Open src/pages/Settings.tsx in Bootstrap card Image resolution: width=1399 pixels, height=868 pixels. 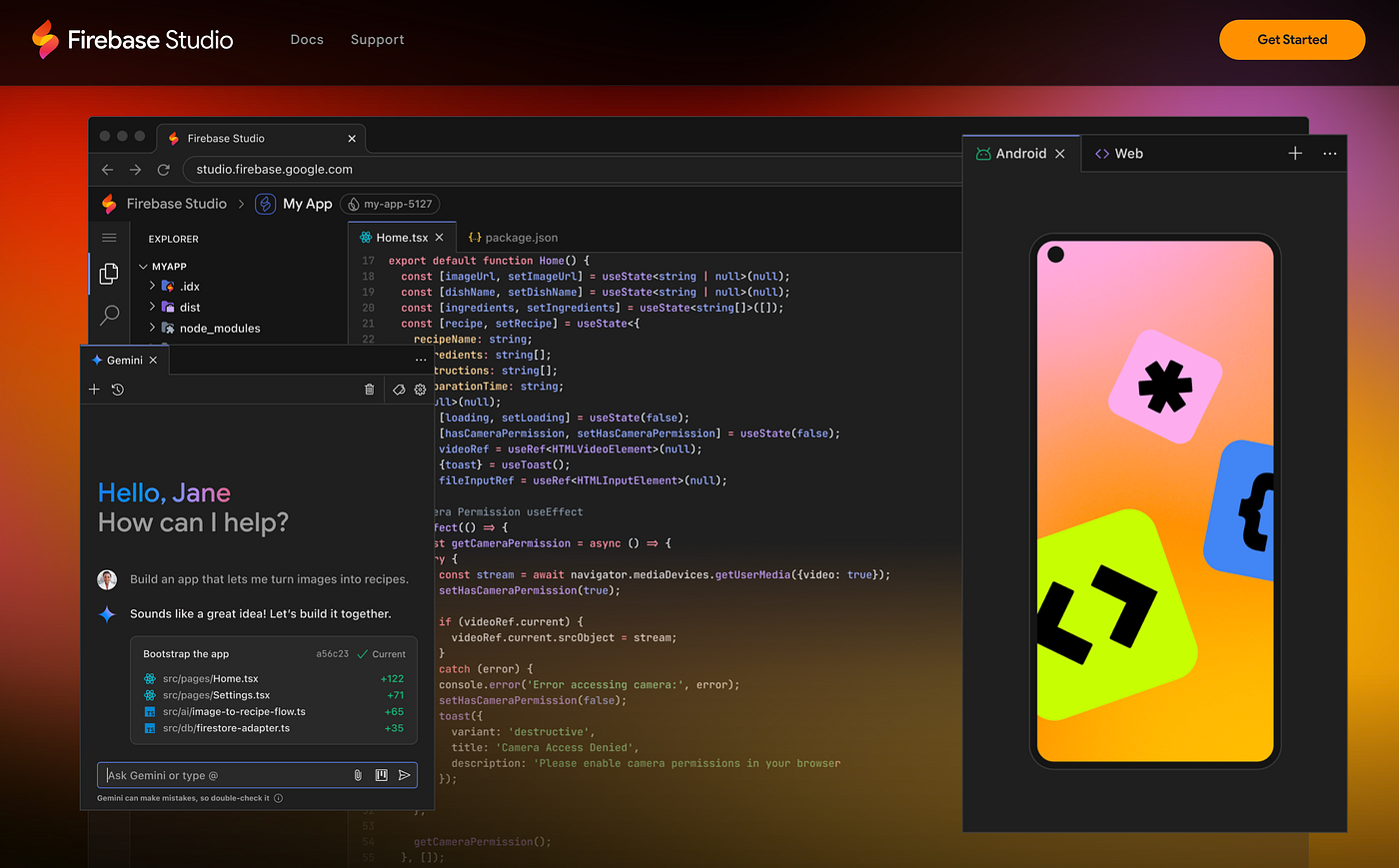[216, 695]
